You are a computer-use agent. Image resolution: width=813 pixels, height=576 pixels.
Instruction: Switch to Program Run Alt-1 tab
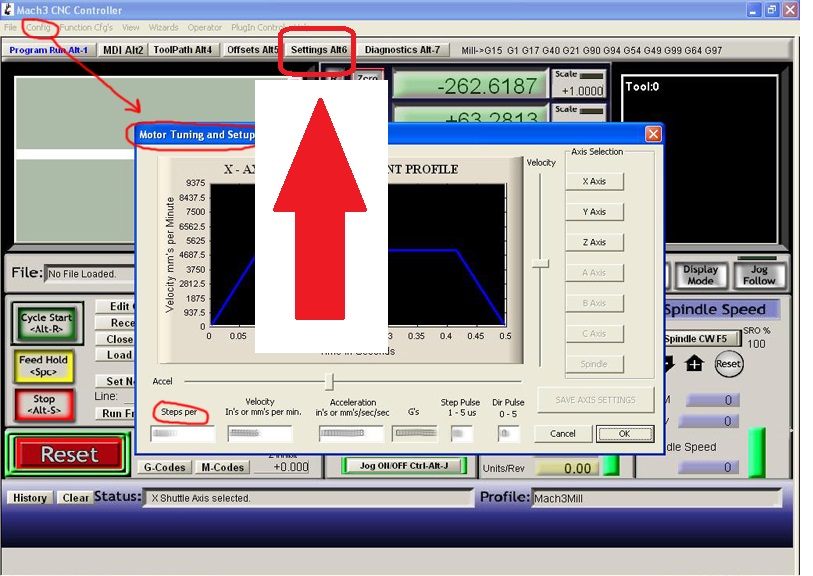49,50
